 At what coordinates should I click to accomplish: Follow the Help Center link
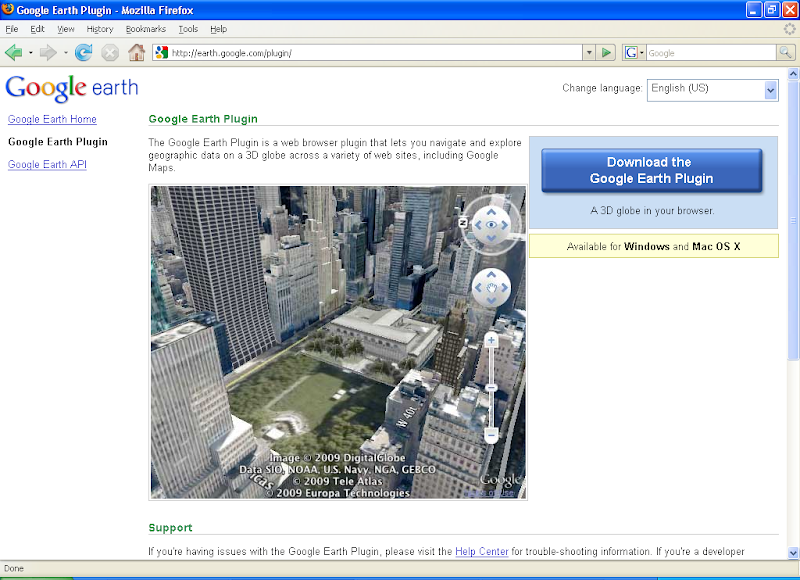point(482,551)
